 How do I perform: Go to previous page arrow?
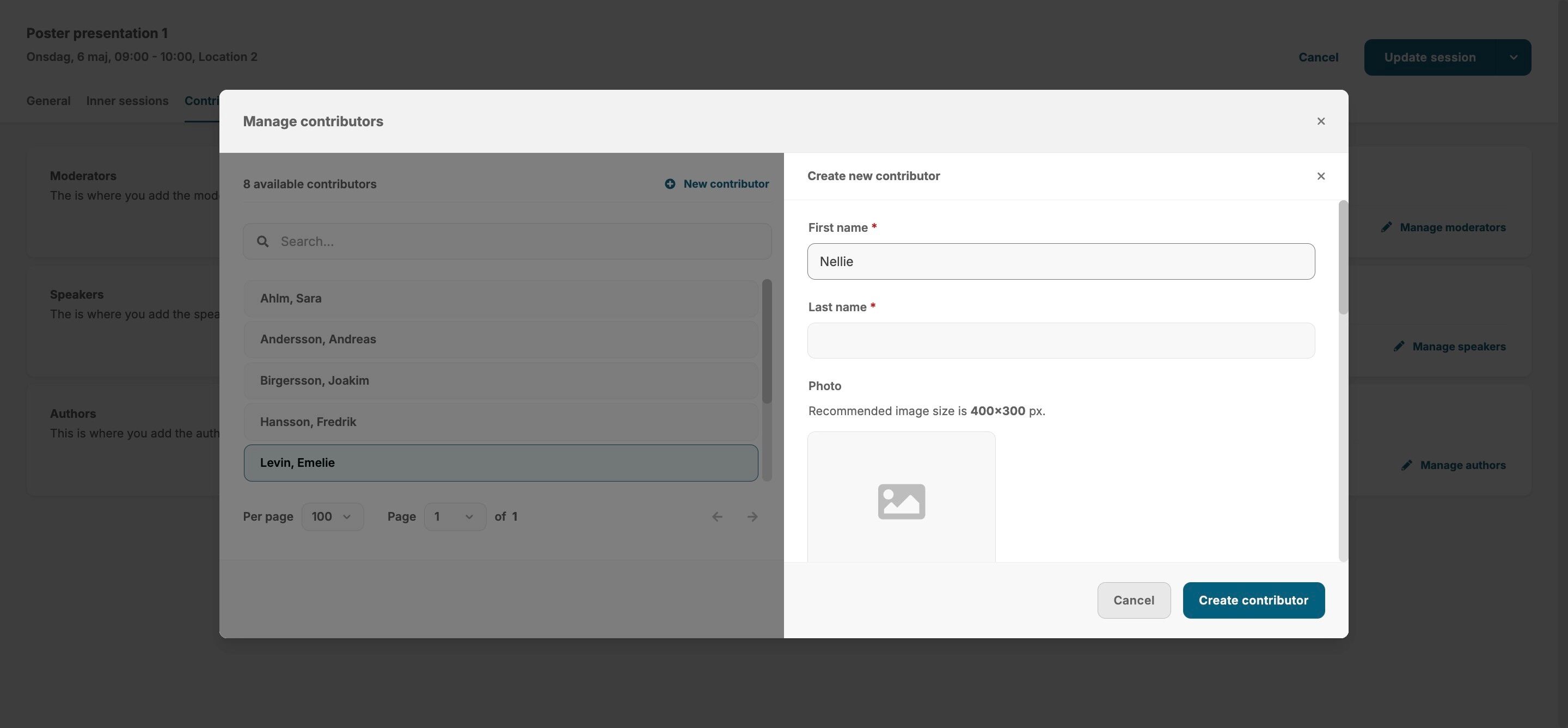click(717, 516)
